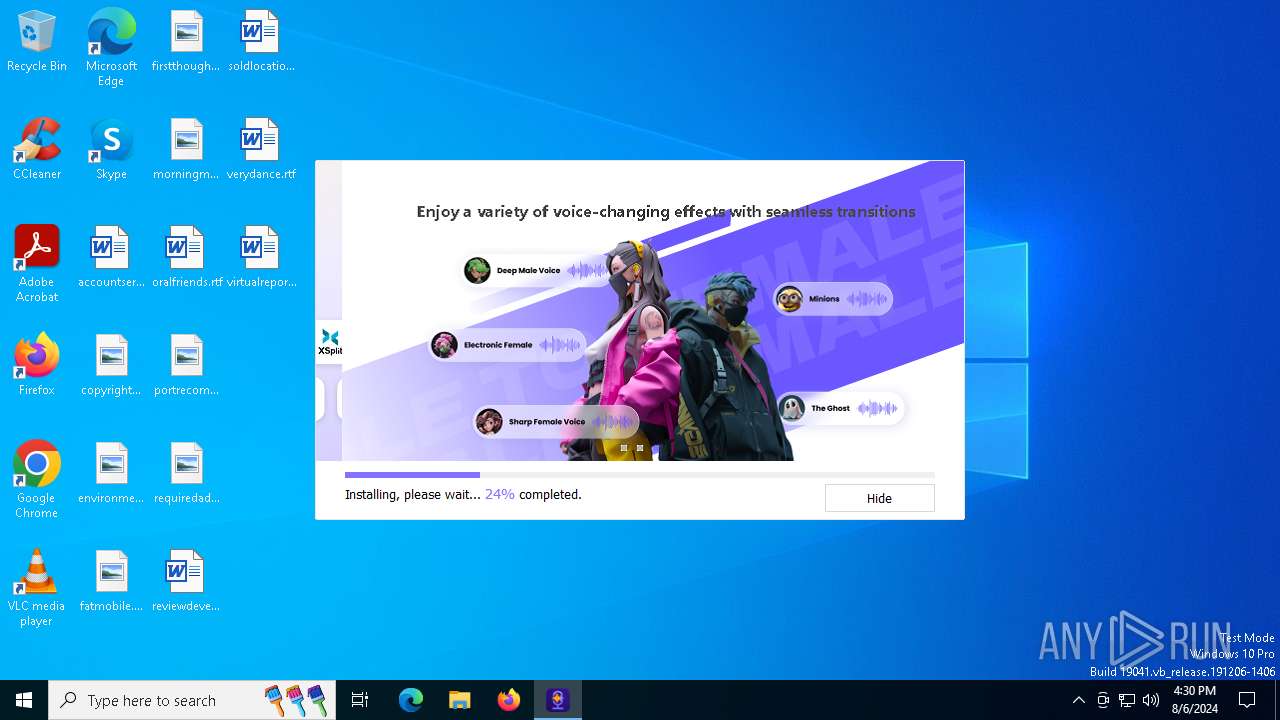Click The Ghost voice effect badge
This screenshot has width=1280, height=720.
(840, 408)
